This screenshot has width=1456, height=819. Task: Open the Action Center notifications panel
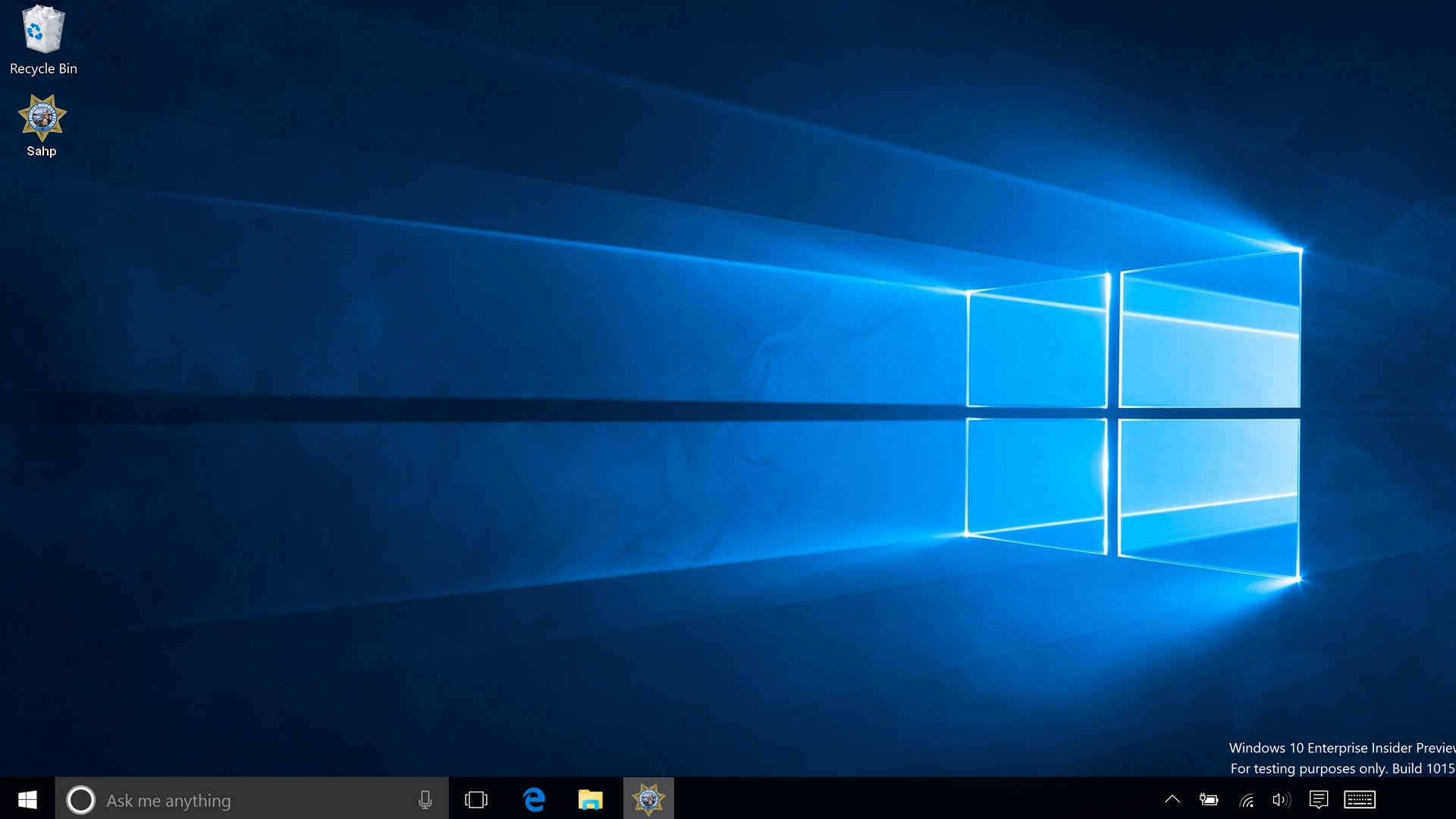coord(1319,799)
